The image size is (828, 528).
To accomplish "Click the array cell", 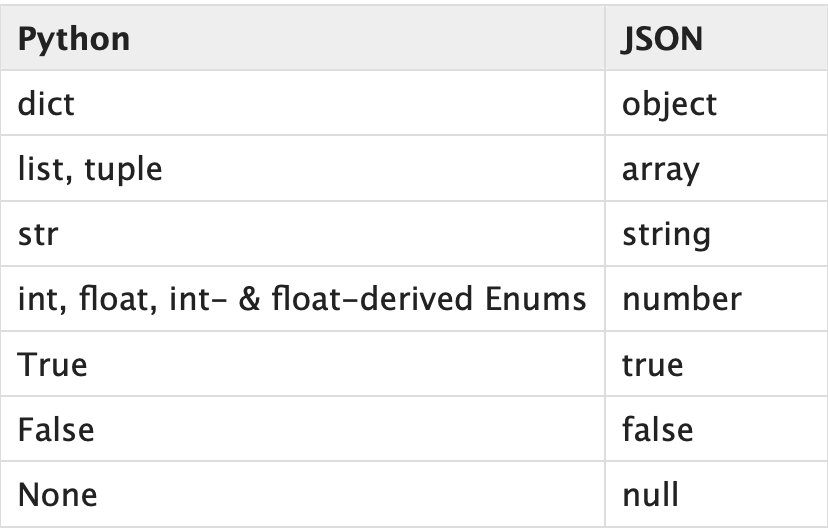I will [x=717, y=168].
